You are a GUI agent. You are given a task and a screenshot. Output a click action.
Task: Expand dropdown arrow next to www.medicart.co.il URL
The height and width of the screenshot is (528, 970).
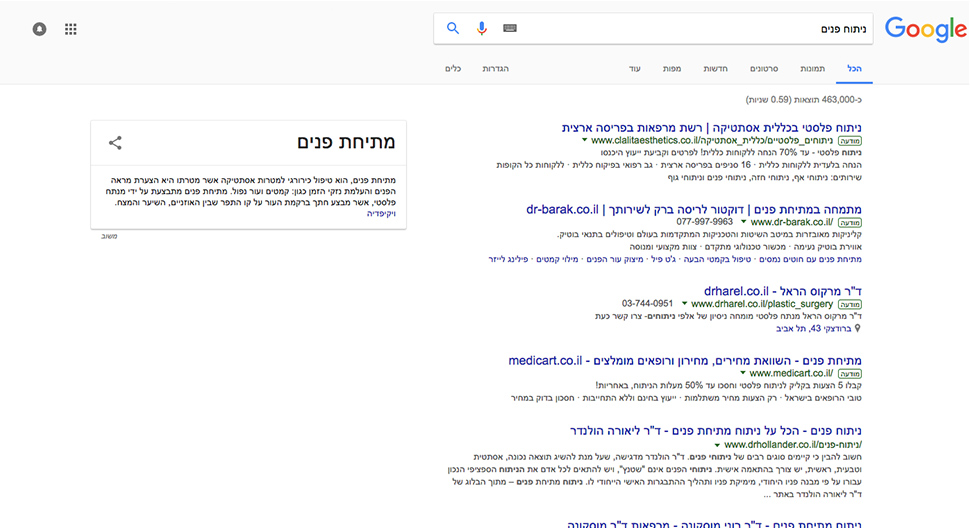(742, 373)
